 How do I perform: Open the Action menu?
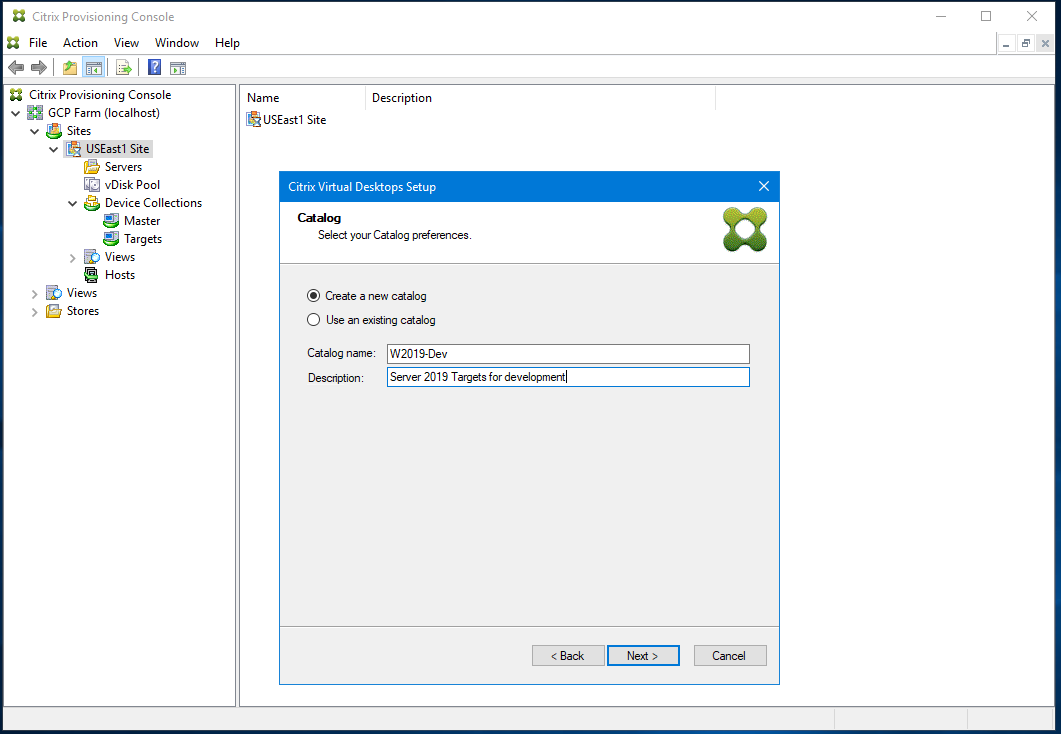[x=80, y=42]
